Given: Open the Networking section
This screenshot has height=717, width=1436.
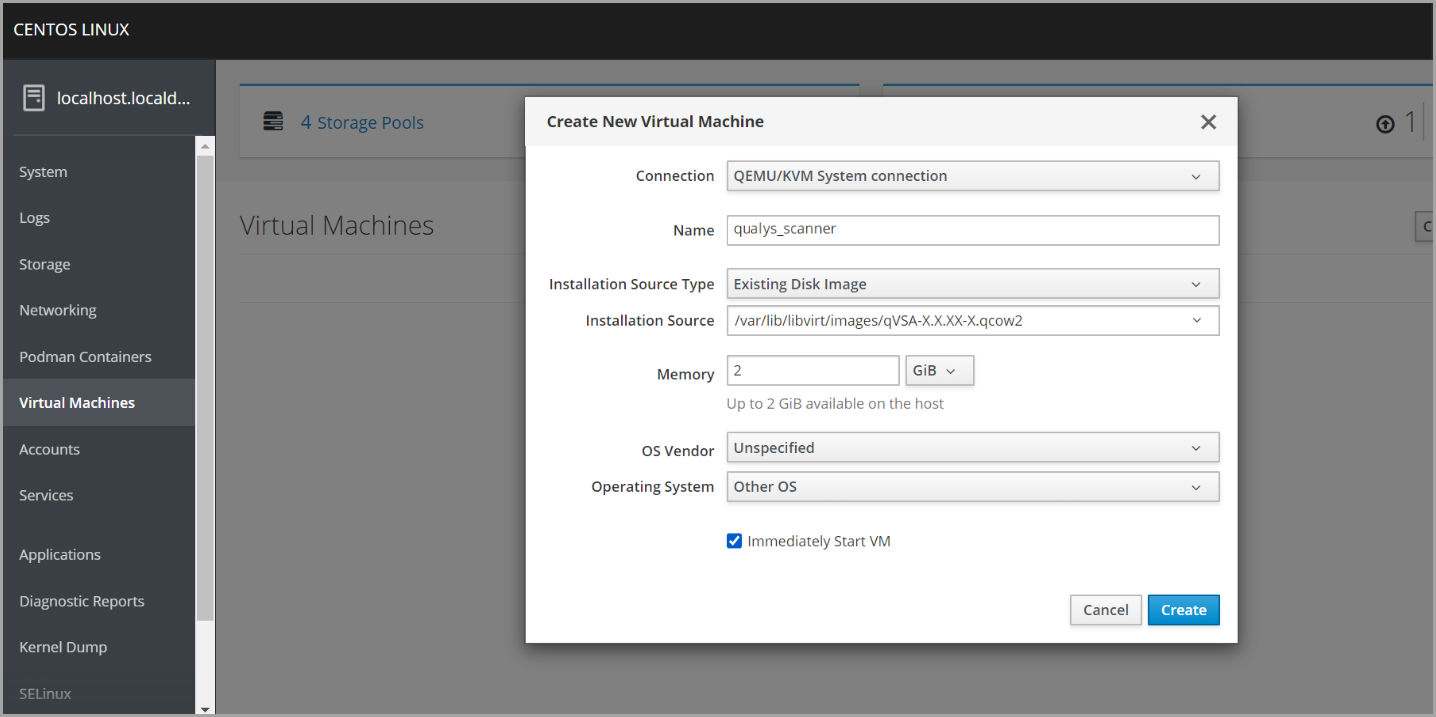Looking at the screenshot, I should pos(57,310).
